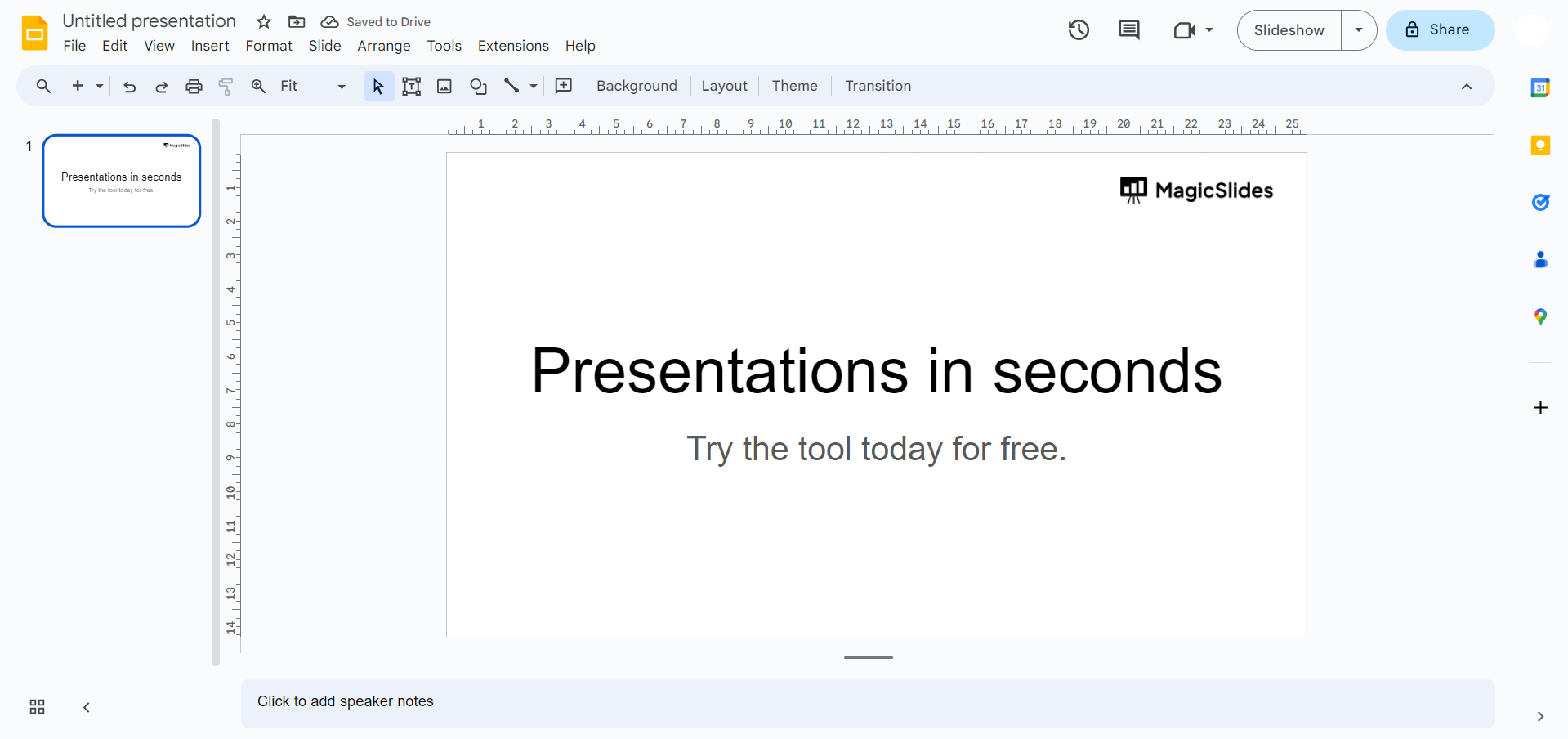Select the text box tool
Image resolution: width=1568 pixels, height=739 pixels.
click(412, 87)
